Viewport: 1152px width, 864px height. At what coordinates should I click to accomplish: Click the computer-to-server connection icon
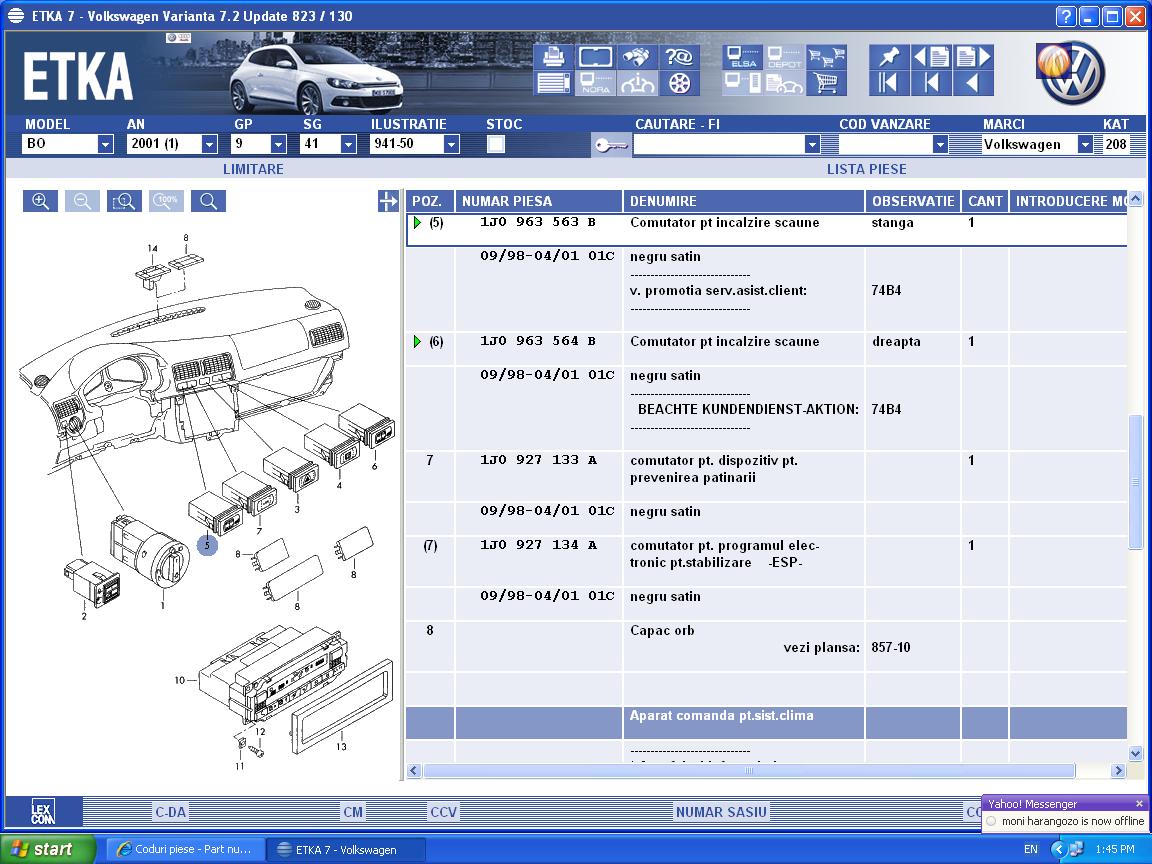[x=742, y=83]
